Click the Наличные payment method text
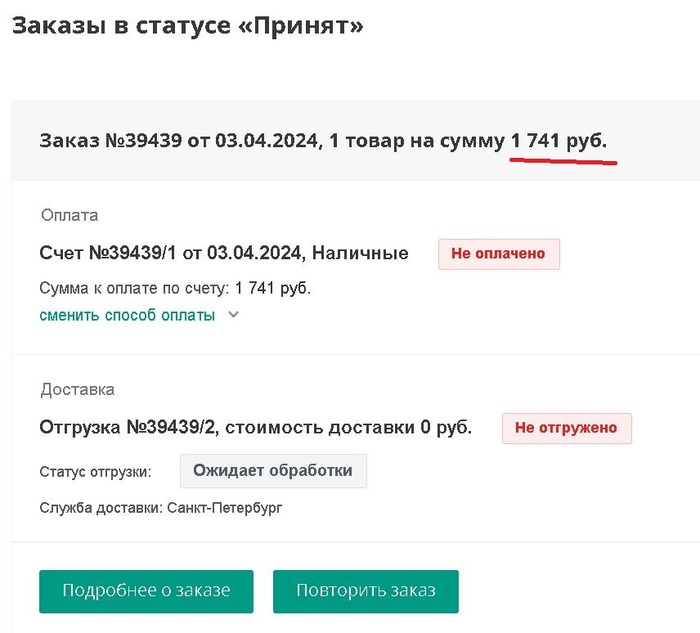This screenshot has width=700, height=633. 360,254
